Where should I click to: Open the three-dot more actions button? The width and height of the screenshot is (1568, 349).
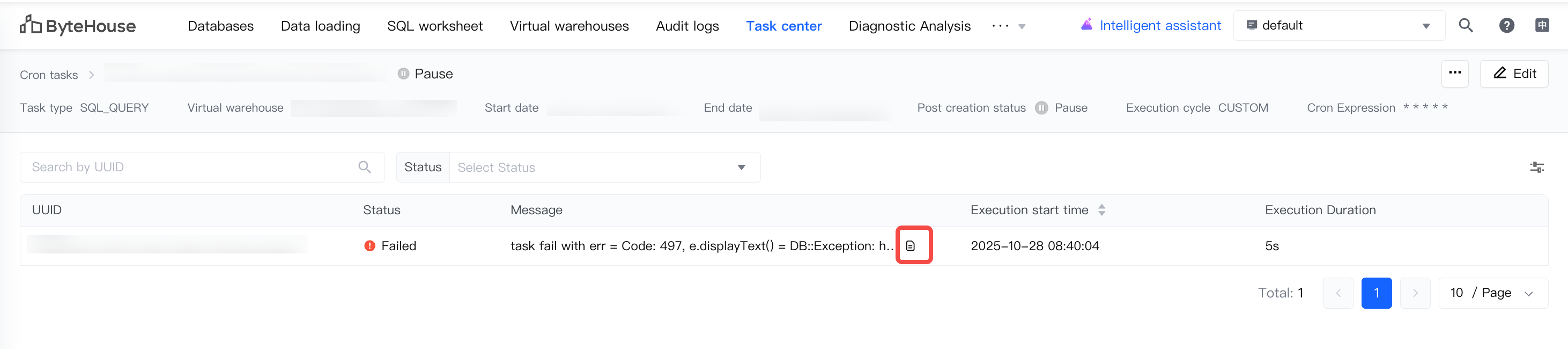[1455, 73]
